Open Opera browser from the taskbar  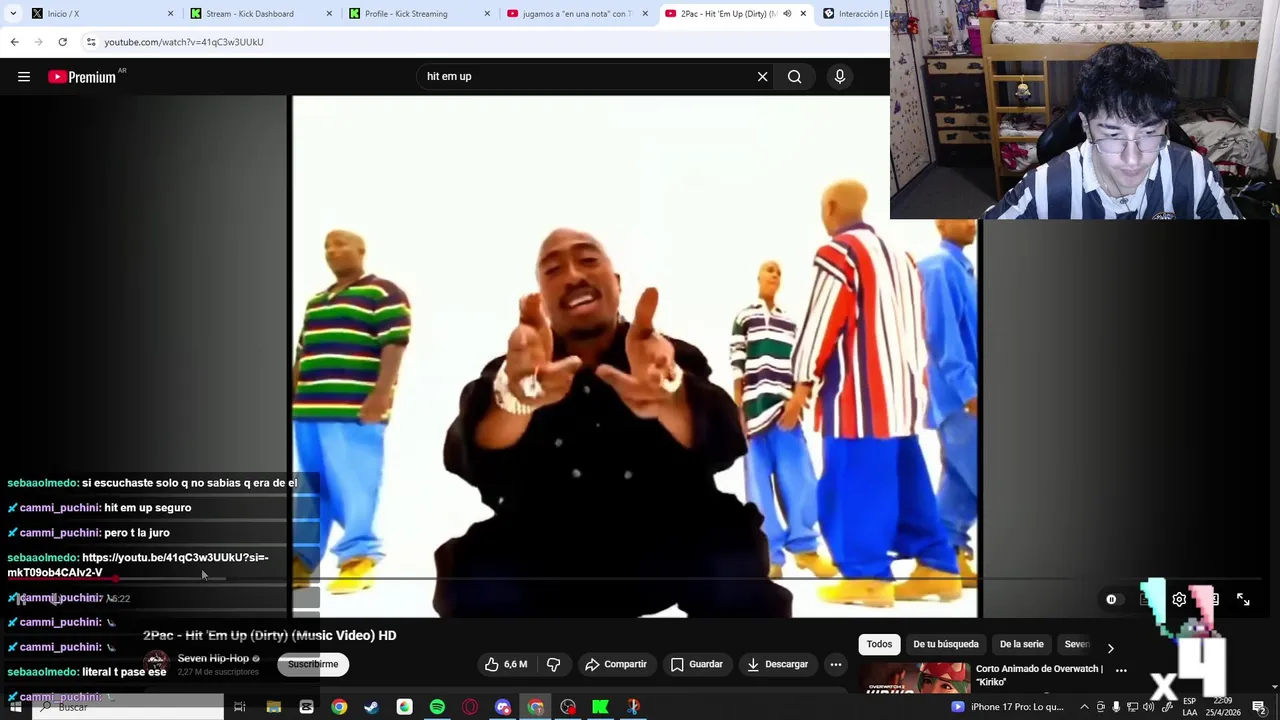pyautogui.click(x=470, y=707)
